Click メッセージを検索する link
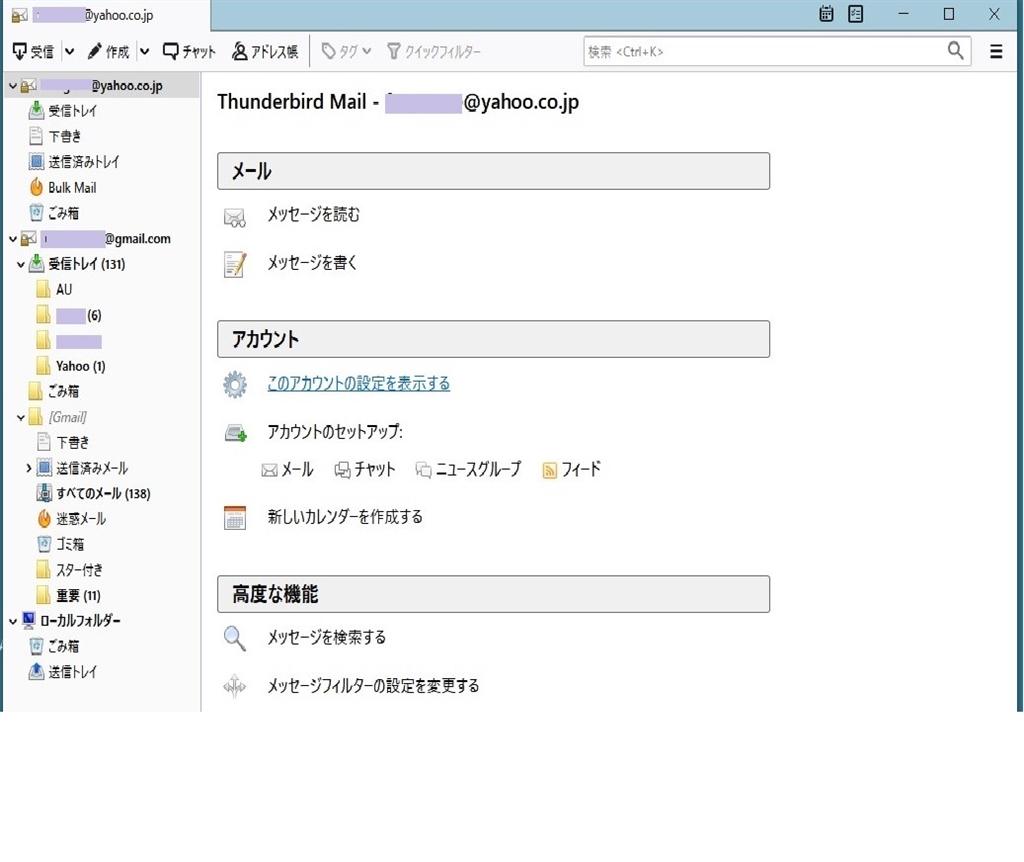1024x862 pixels. tap(327, 637)
